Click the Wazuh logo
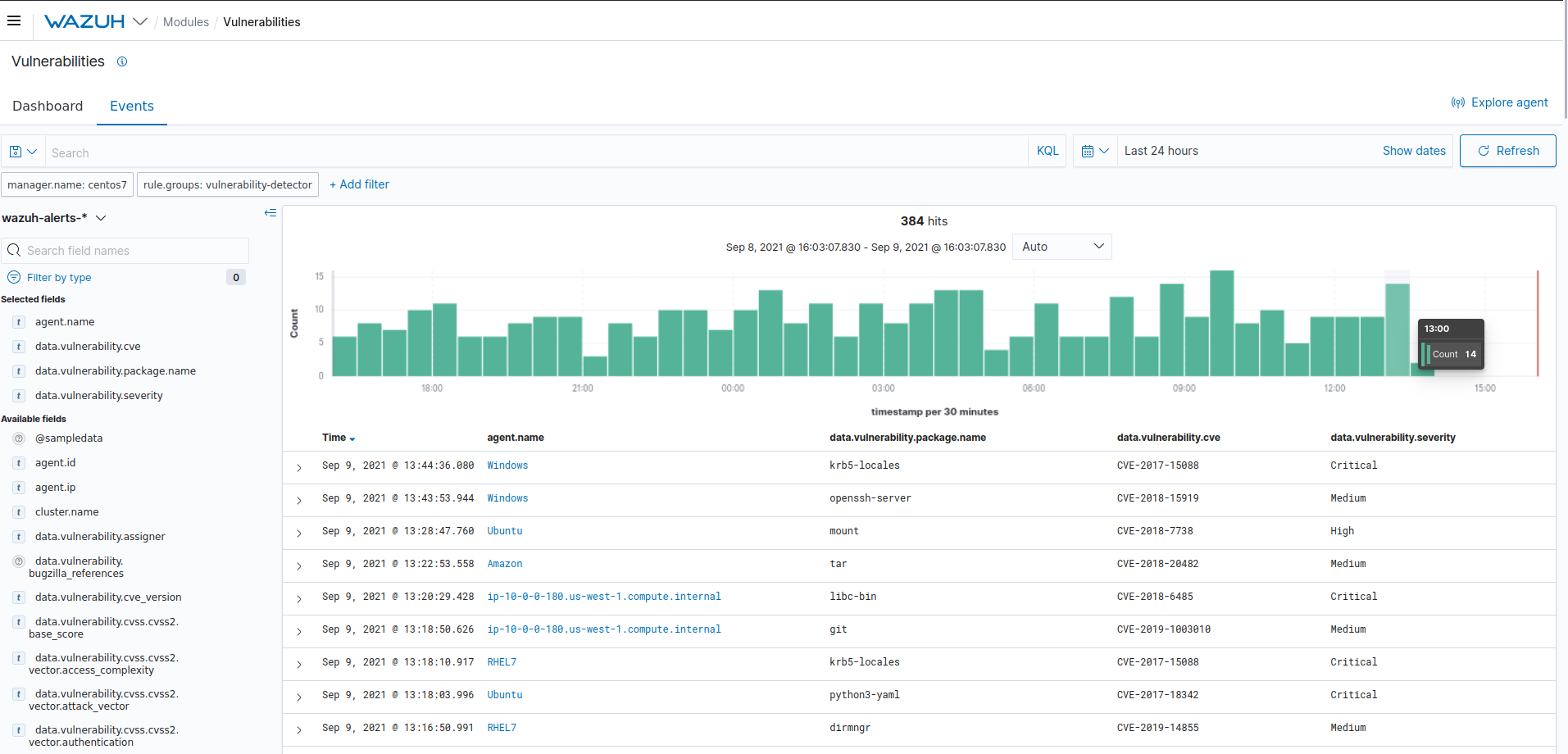 pos(85,21)
